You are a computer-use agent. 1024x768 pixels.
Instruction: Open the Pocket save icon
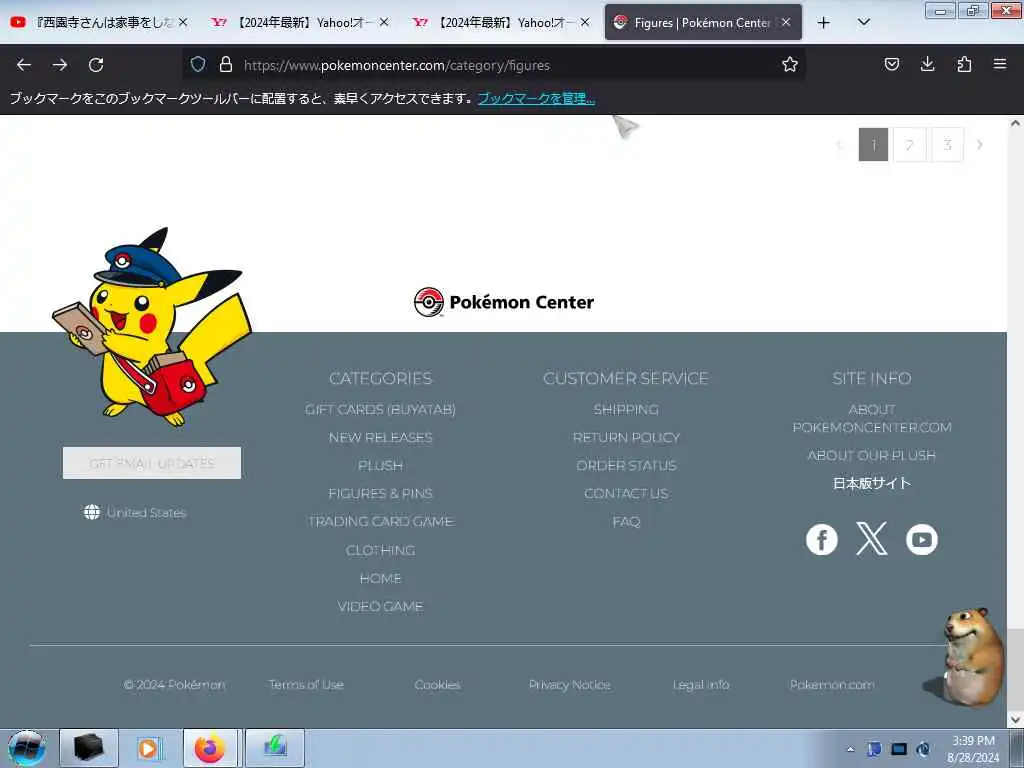click(x=891, y=64)
